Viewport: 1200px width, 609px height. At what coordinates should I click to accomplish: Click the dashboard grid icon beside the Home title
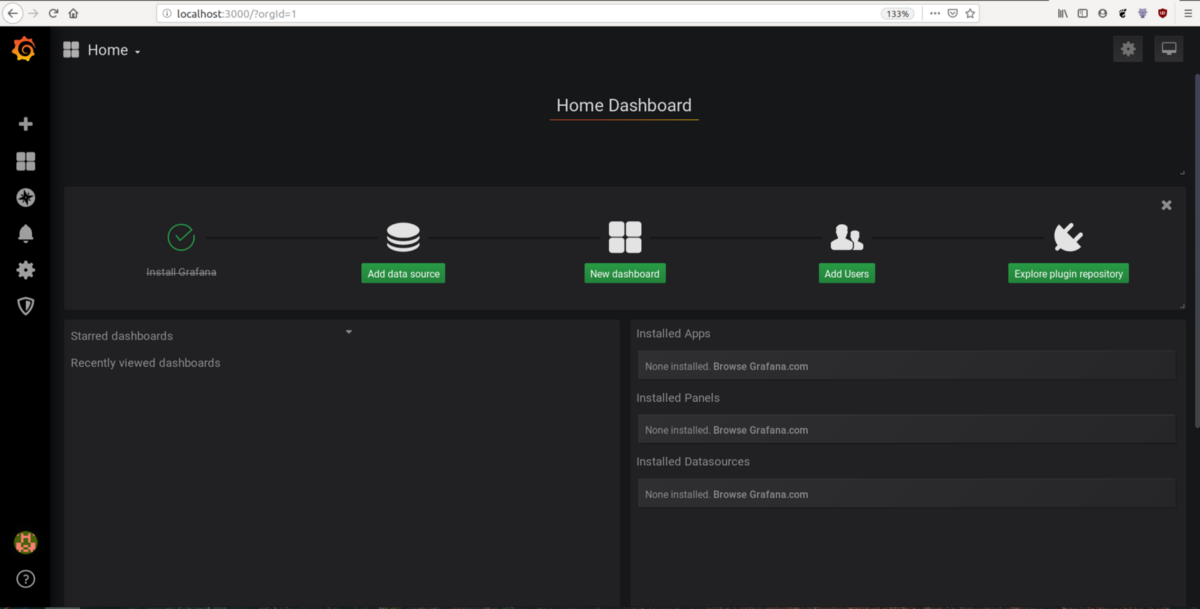71,50
